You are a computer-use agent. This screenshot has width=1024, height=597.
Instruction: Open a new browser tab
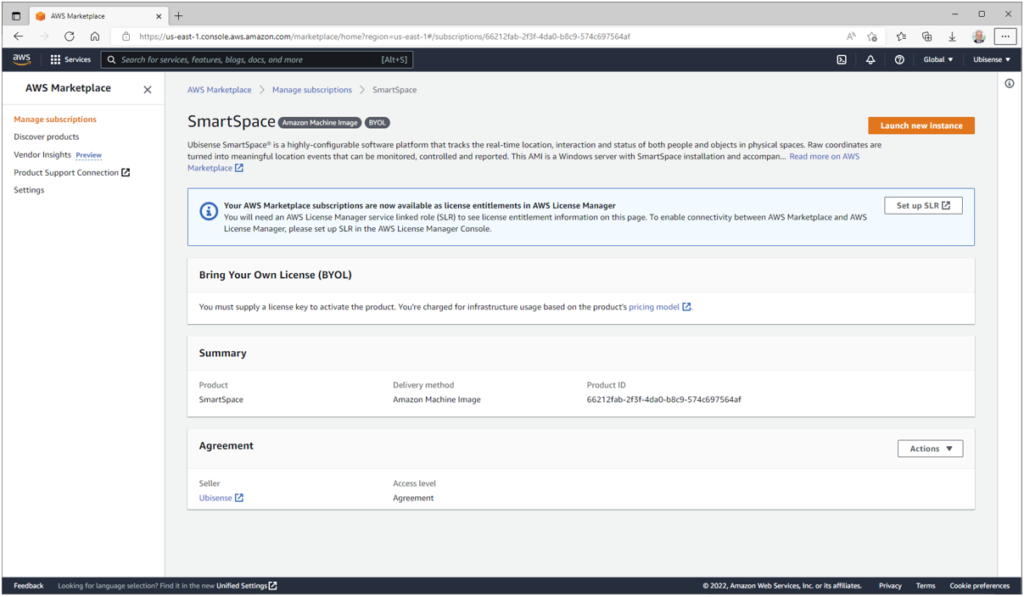(178, 16)
